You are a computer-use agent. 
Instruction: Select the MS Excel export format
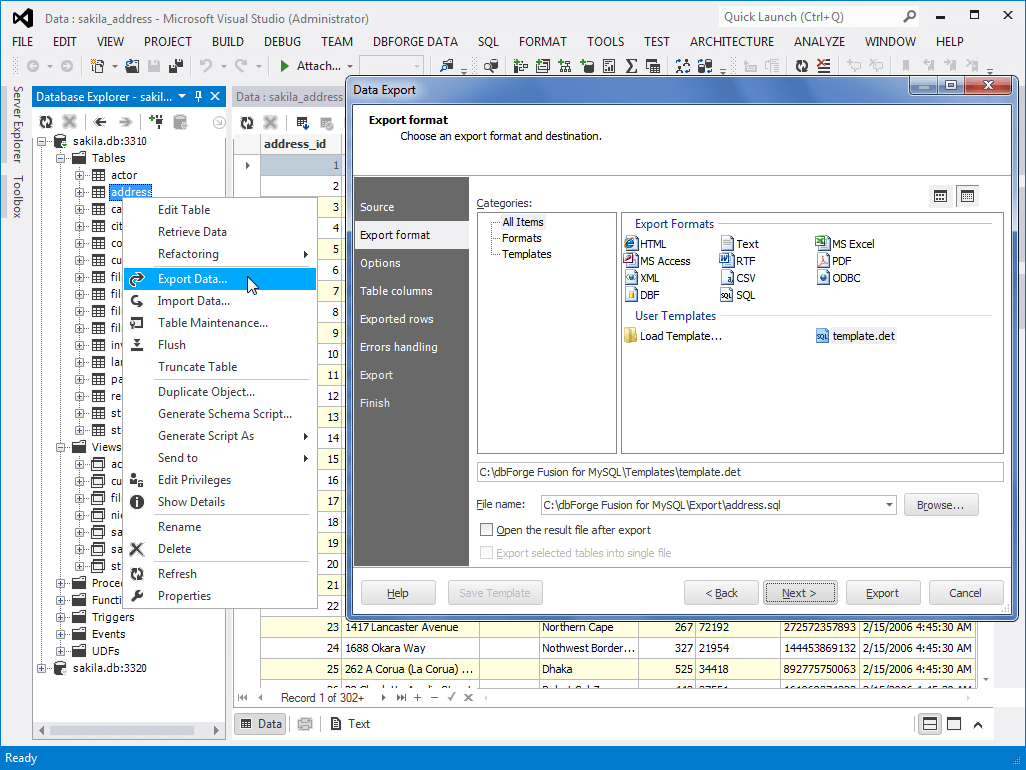pos(845,243)
